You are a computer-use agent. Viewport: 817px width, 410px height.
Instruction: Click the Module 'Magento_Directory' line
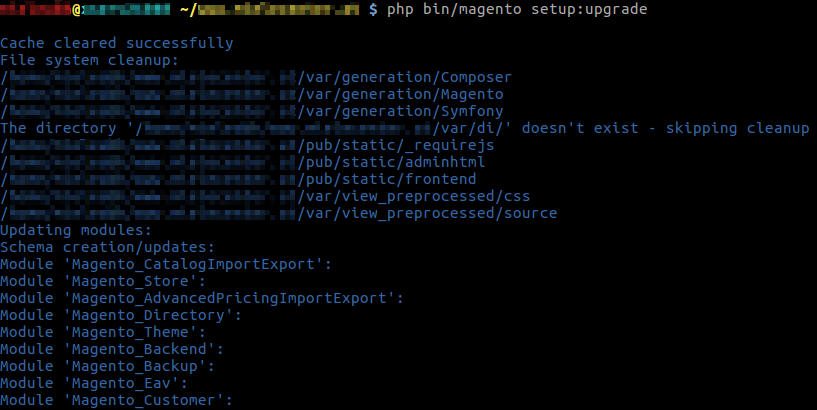[x=121, y=315]
